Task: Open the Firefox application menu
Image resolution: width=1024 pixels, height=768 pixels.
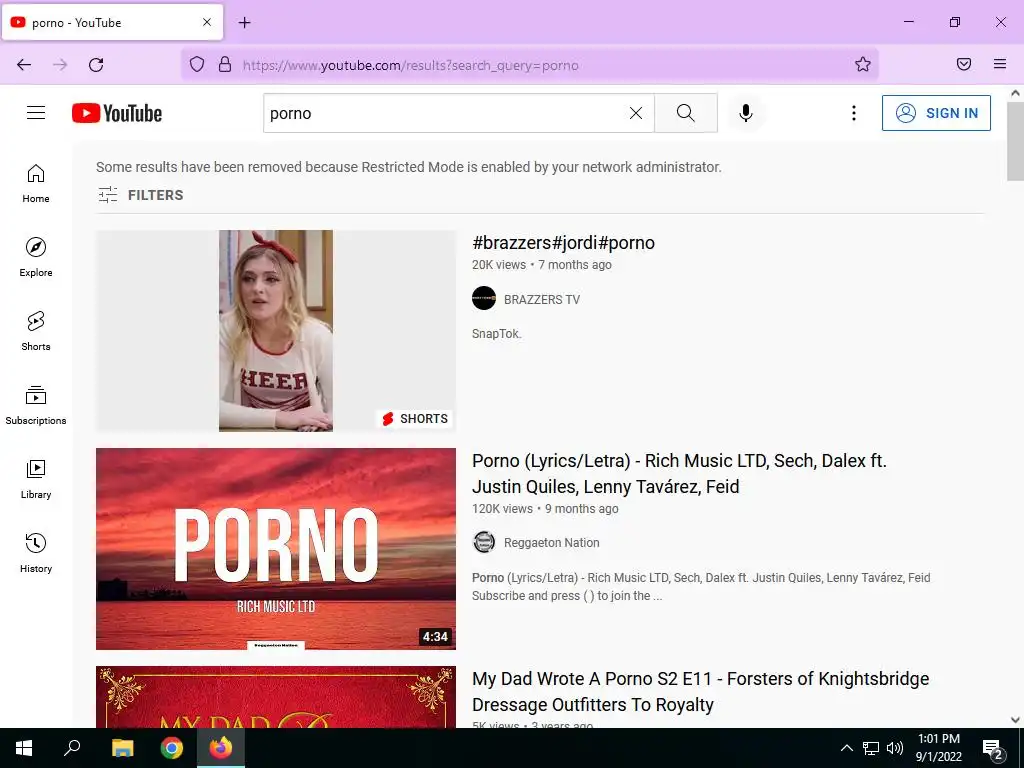Action: tap(1000, 64)
